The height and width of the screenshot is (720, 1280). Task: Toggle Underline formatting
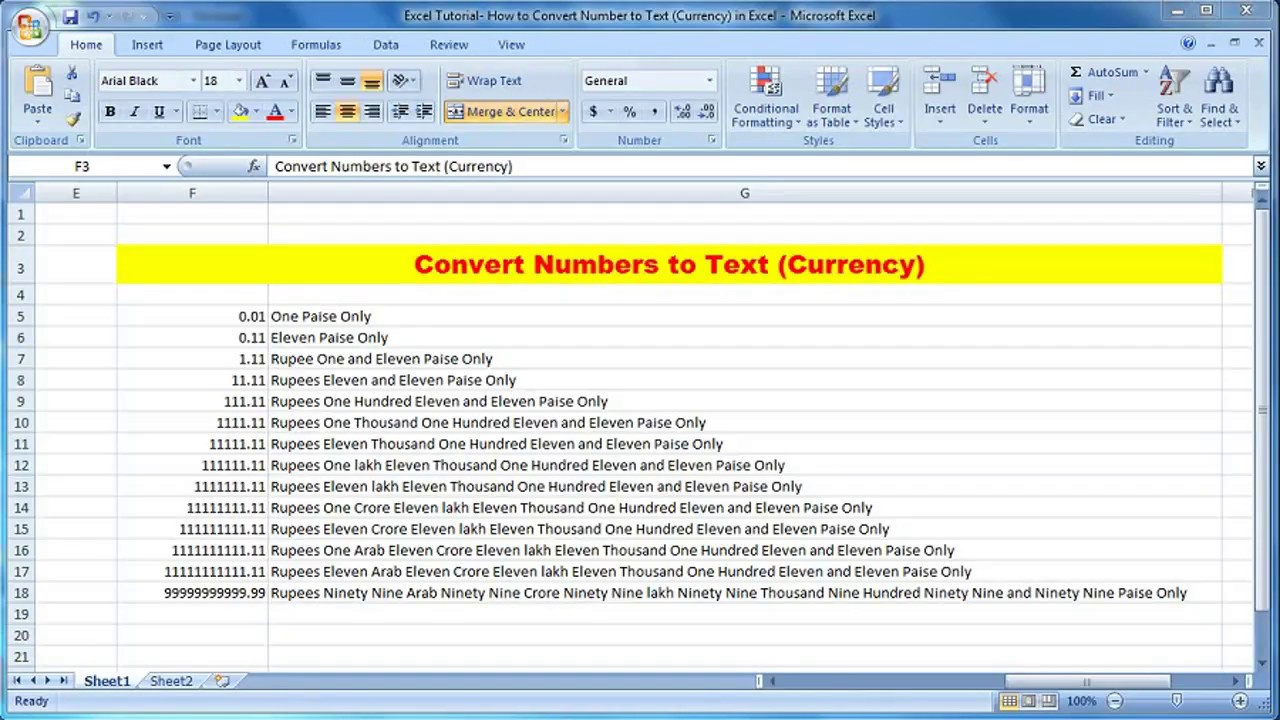click(x=158, y=112)
